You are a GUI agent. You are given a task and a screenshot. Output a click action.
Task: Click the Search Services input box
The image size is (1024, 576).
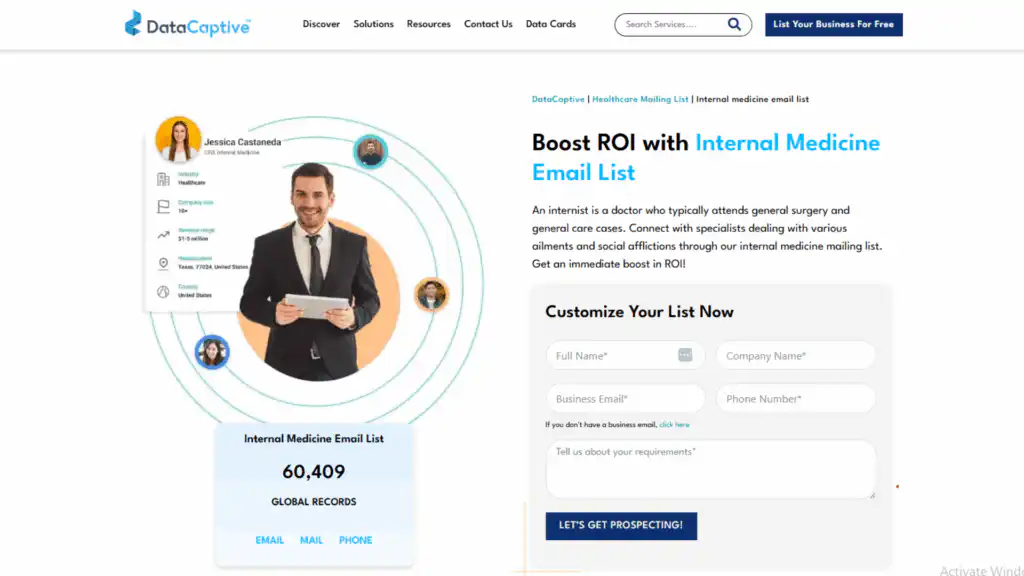671,25
